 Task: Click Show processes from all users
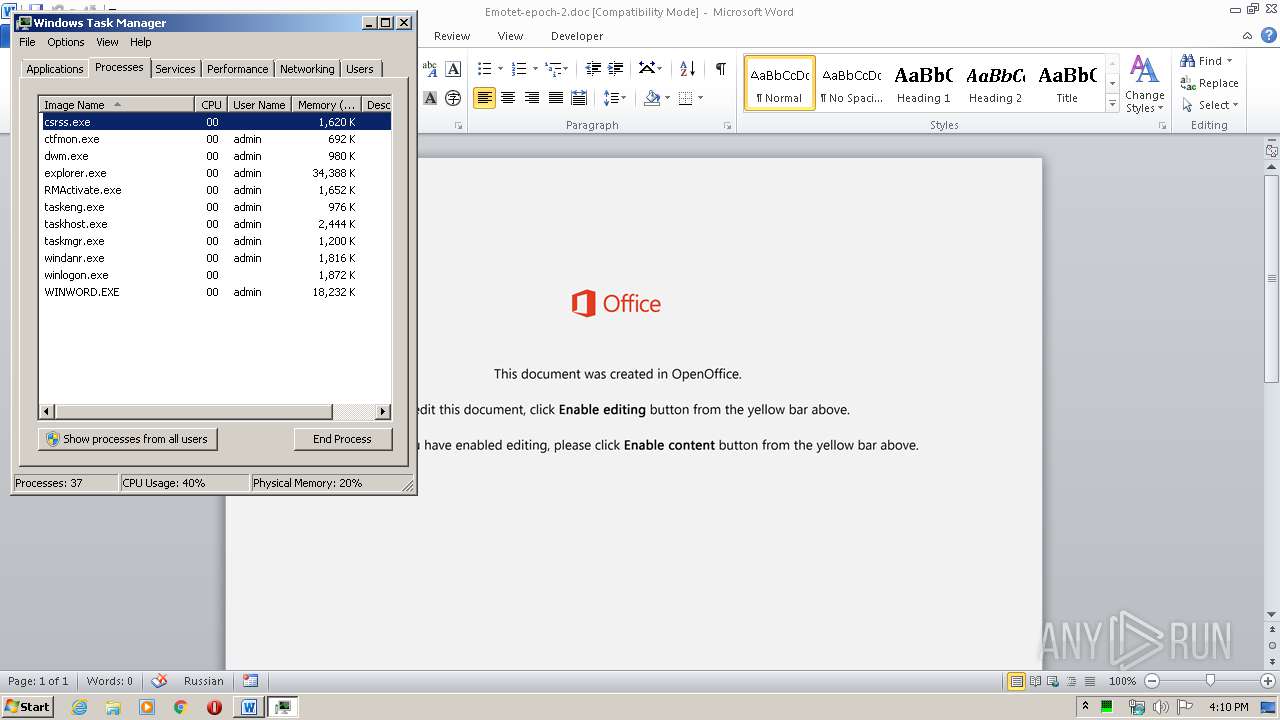point(128,439)
